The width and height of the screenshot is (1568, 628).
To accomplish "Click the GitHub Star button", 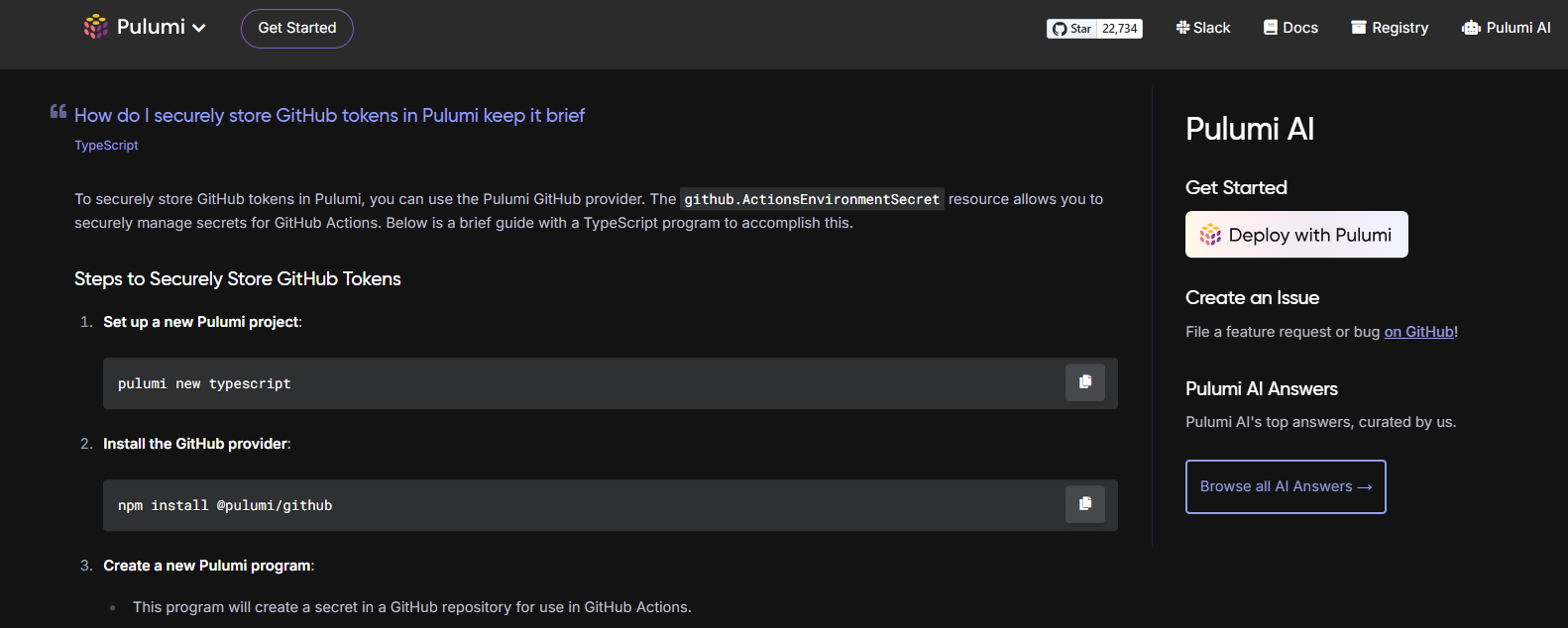I will tap(1071, 29).
